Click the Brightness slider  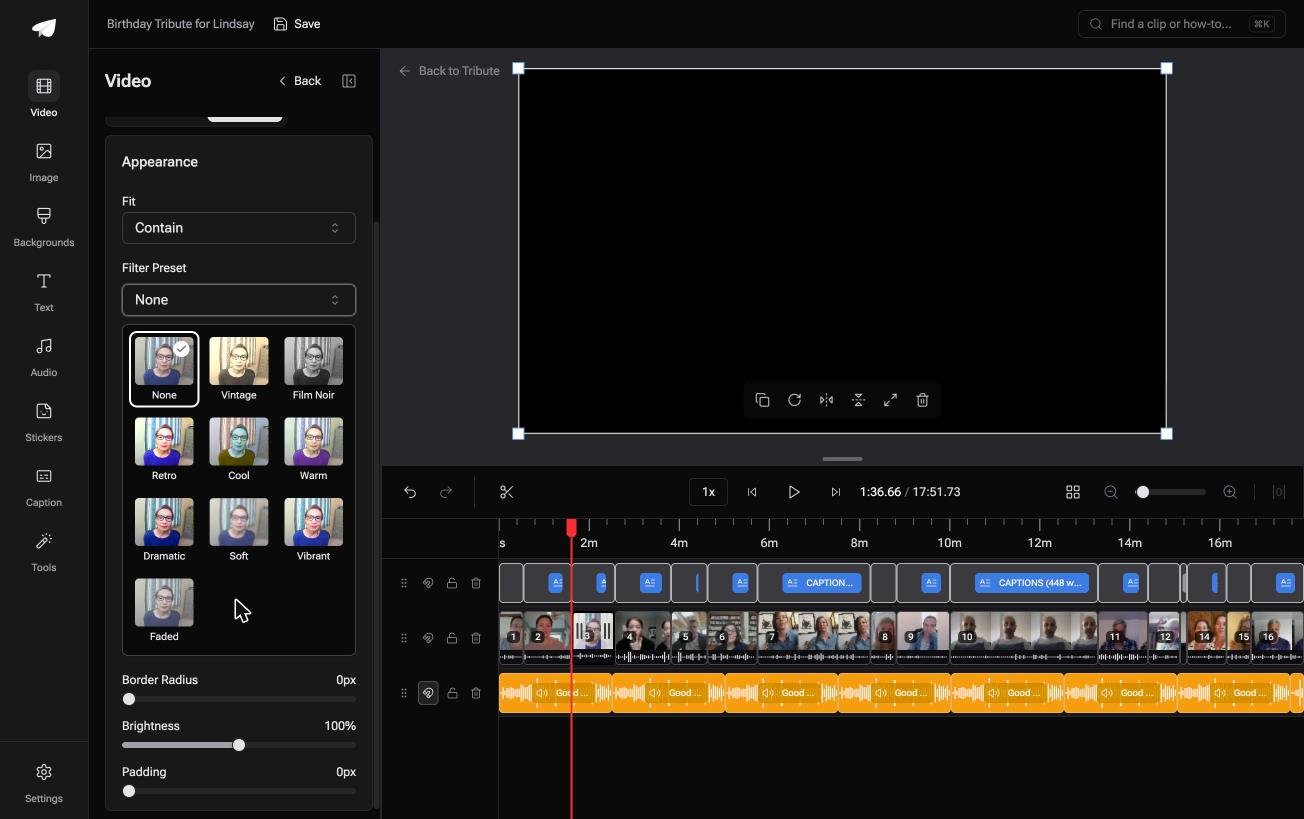pos(239,745)
